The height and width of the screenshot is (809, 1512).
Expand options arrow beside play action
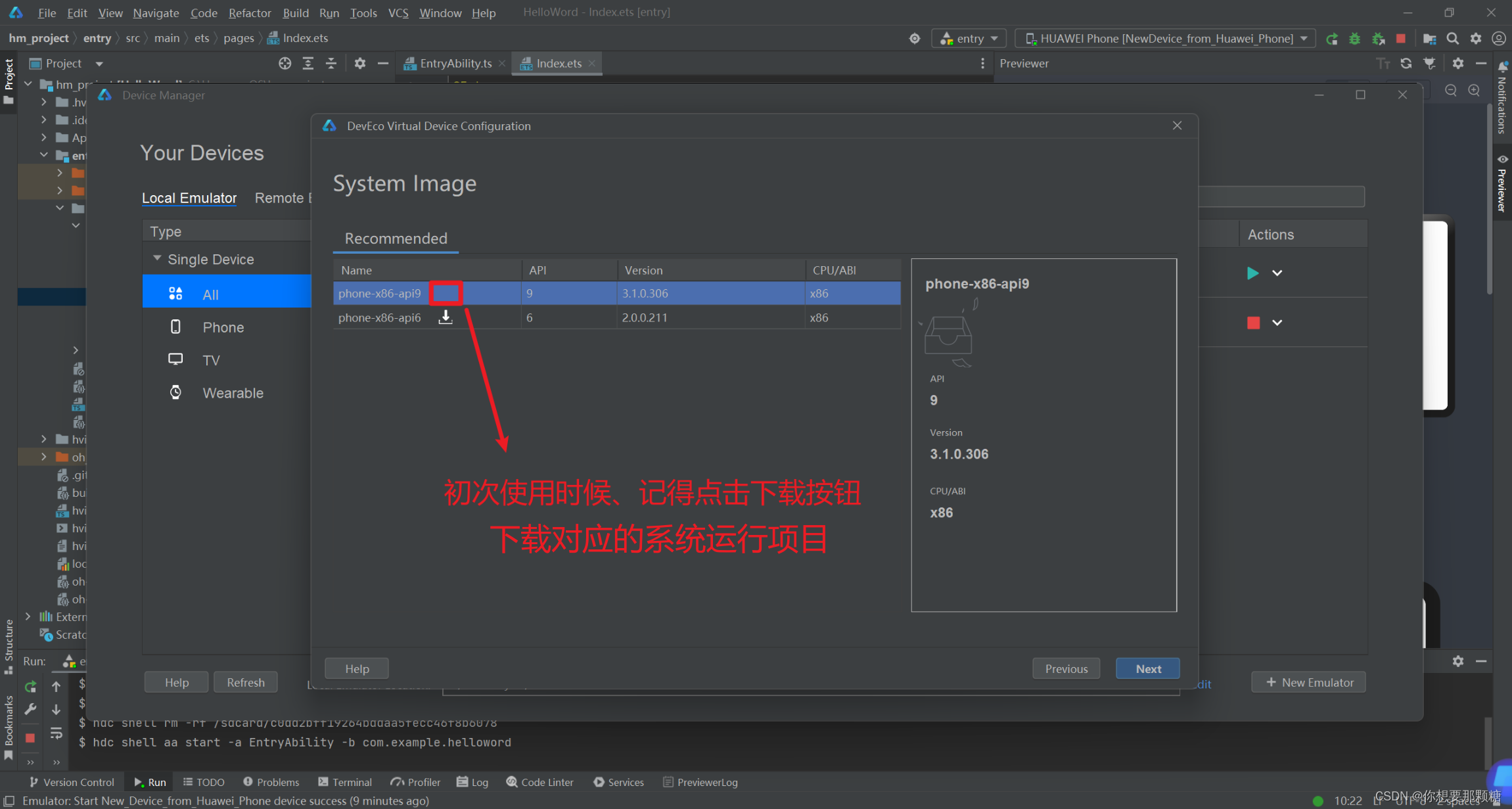1277,273
